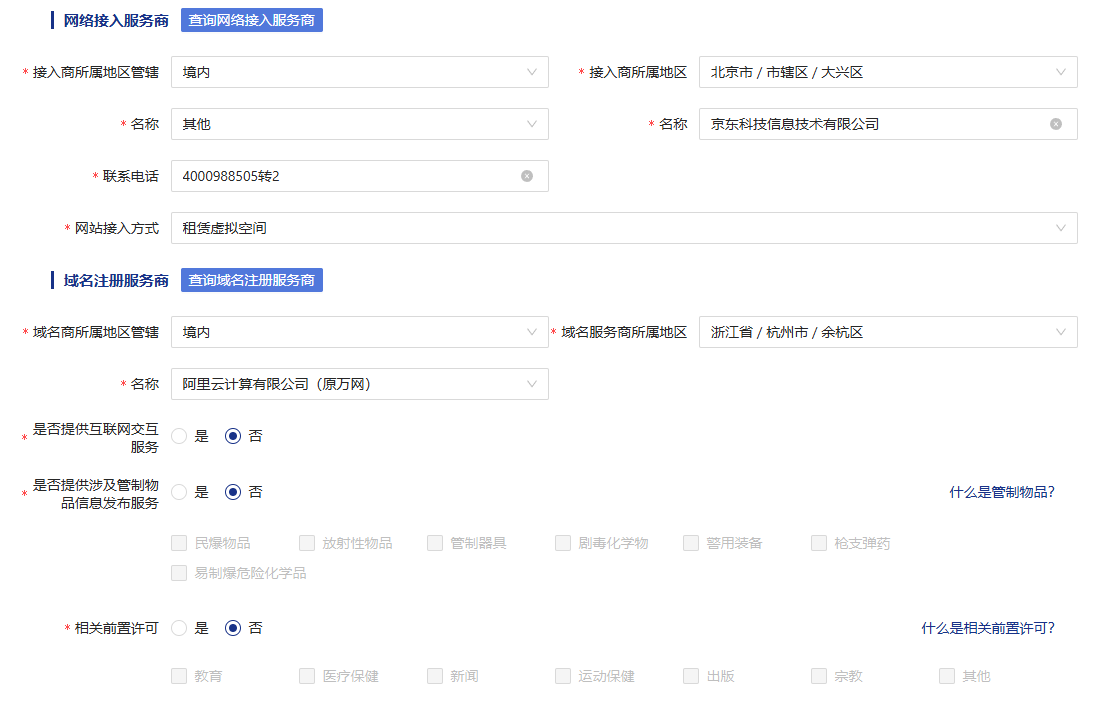
Task: Select 否 for 相关前置许可
Action: point(234,628)
